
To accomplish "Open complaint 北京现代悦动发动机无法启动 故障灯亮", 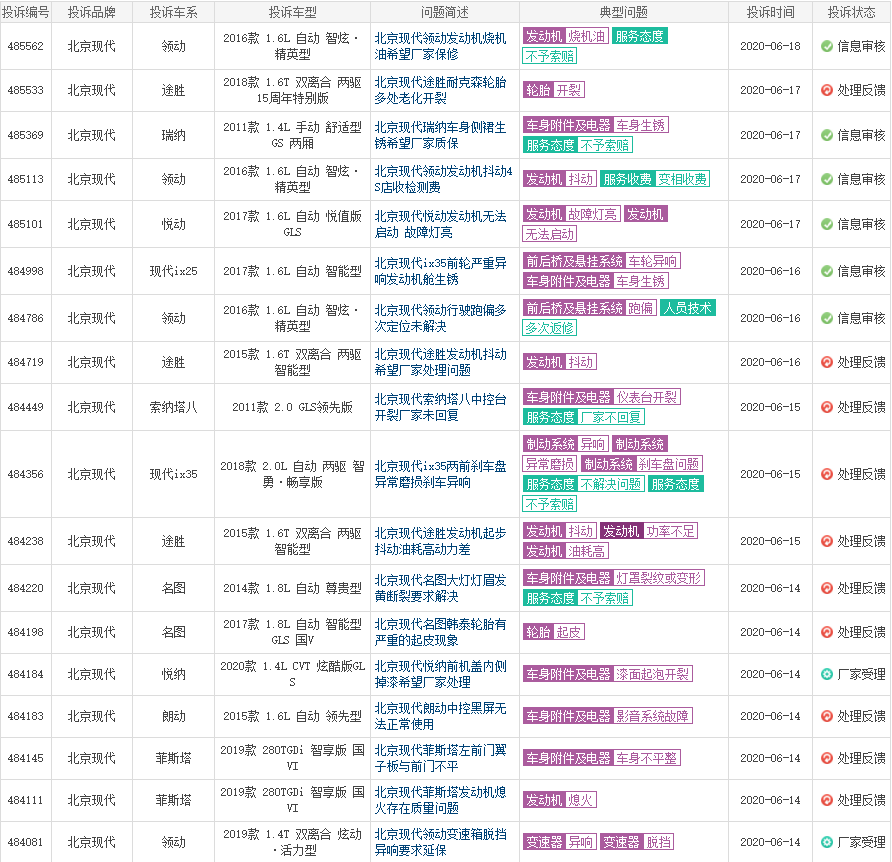I will click(440, 224).
